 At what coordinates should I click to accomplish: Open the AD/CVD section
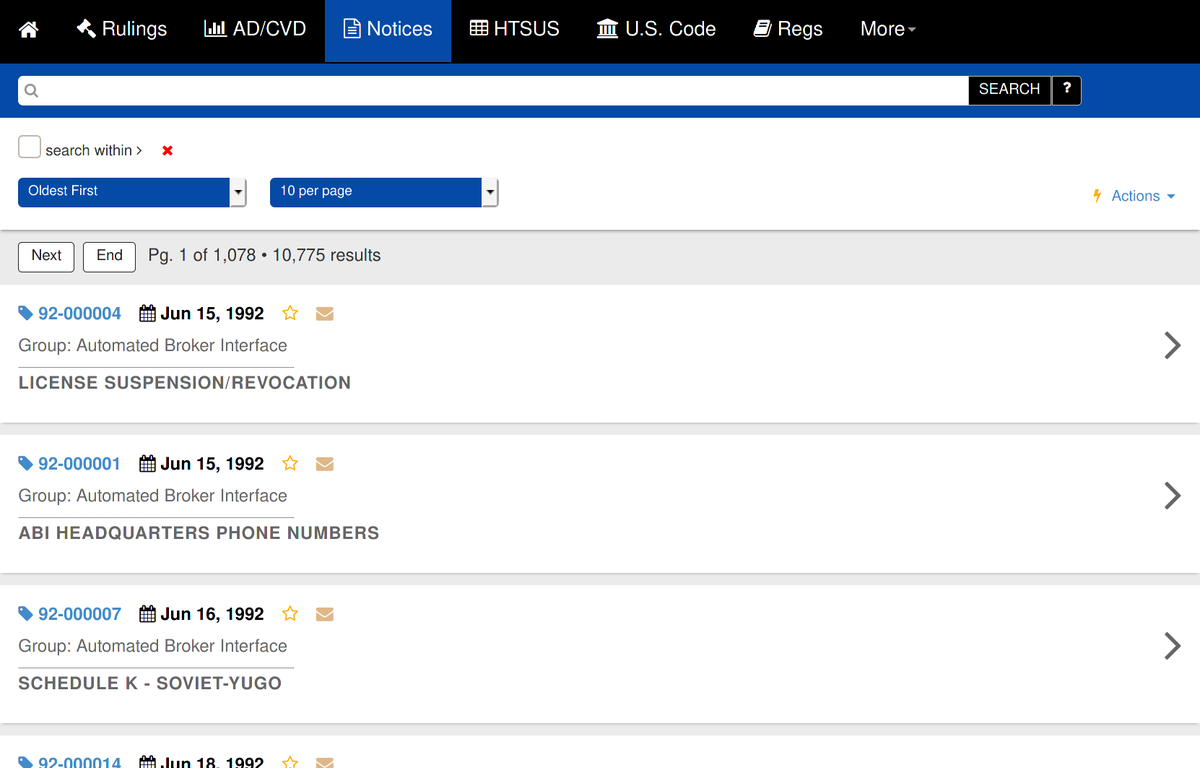255,29
